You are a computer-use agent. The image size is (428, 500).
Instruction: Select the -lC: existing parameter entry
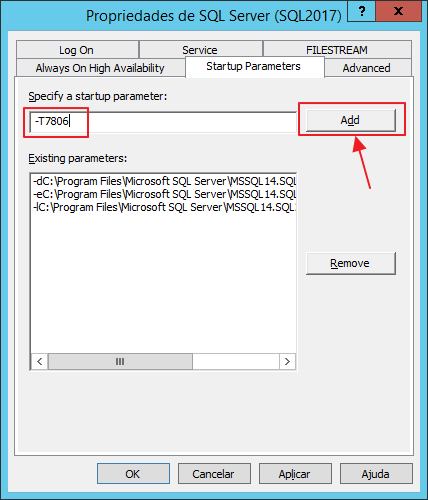(x=164, y=207)
